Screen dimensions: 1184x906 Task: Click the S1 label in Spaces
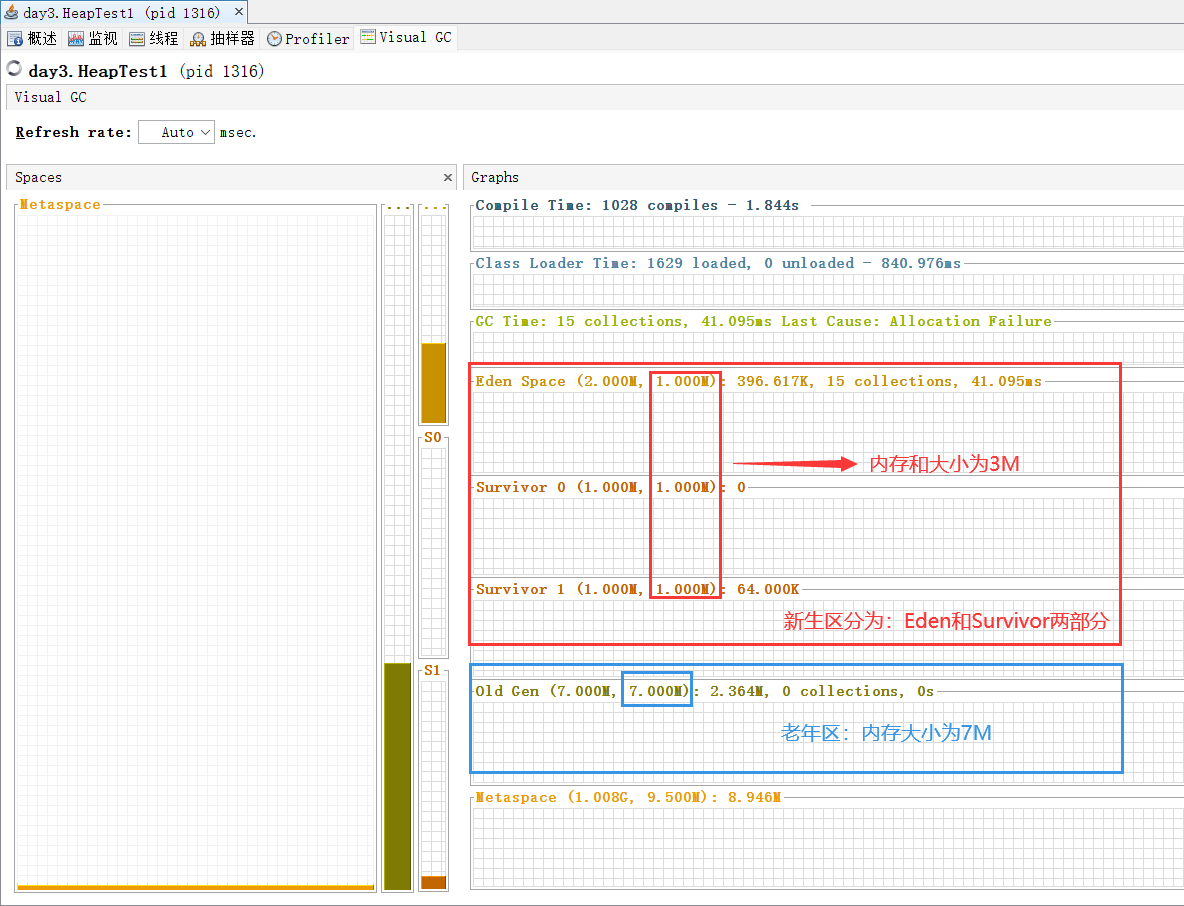[433, 670]
